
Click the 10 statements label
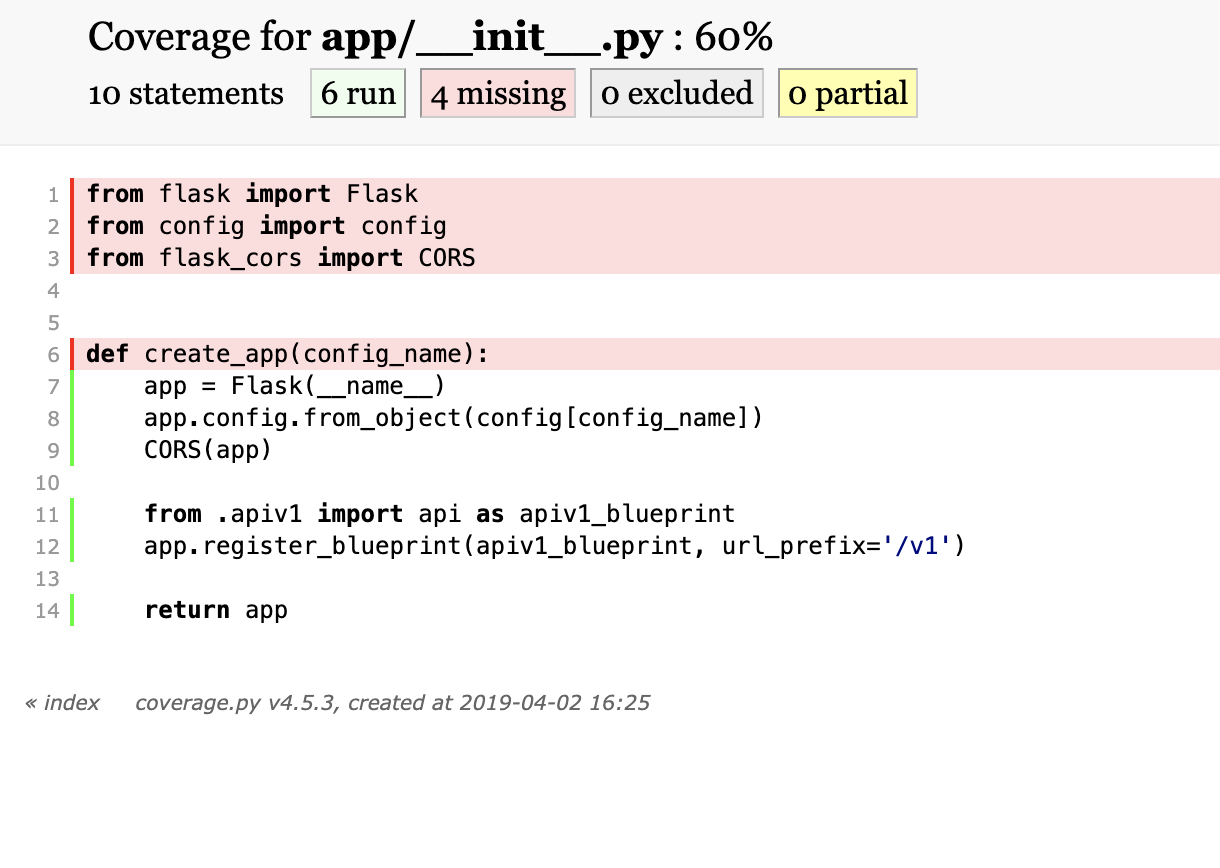[x=186, y=93]
